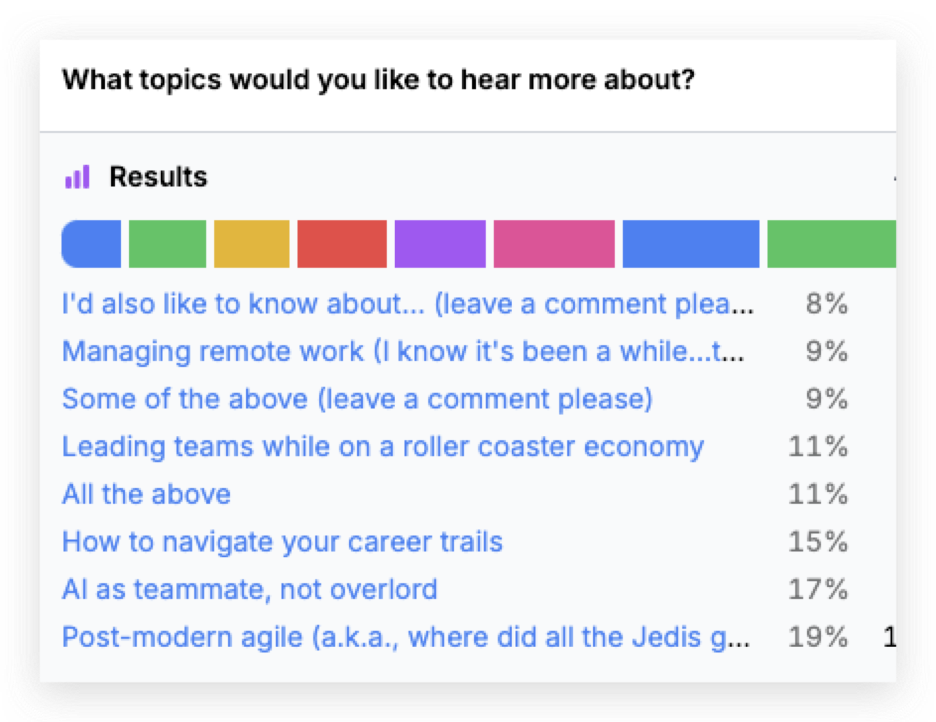Click the purple bar segment
This screenshot has width=936, height=722.
tap(440, 244)
